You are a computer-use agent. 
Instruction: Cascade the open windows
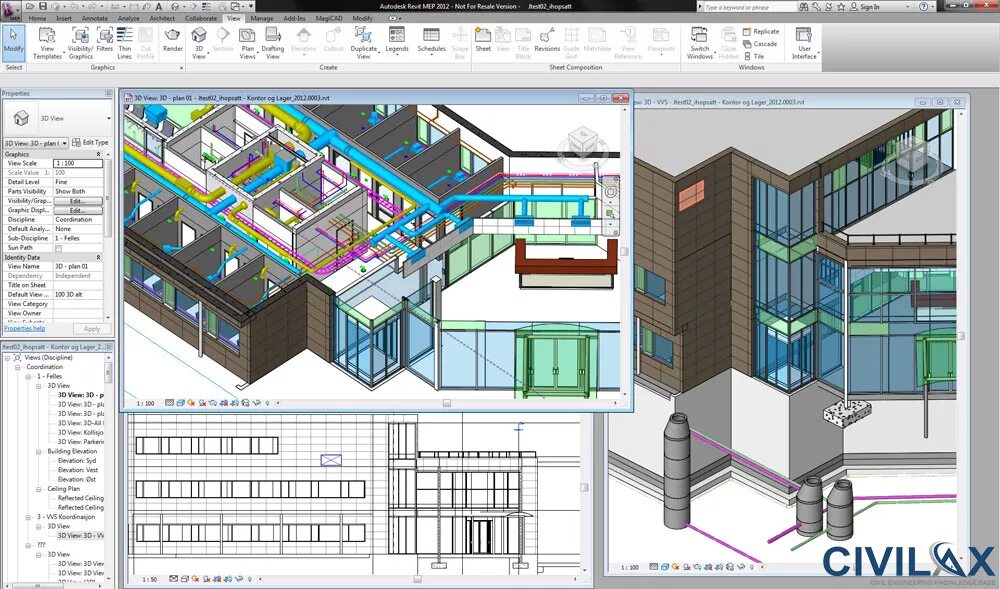coord(760,43)
